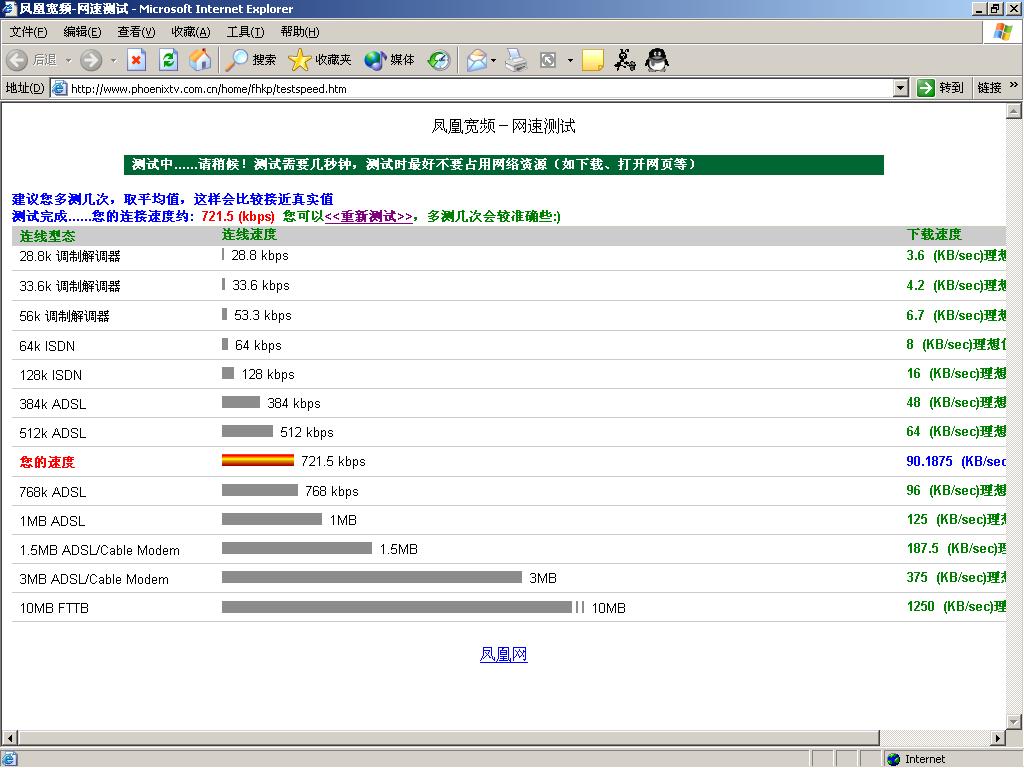
Task: Open the 工具(T) menu
Action: point(245,32)
